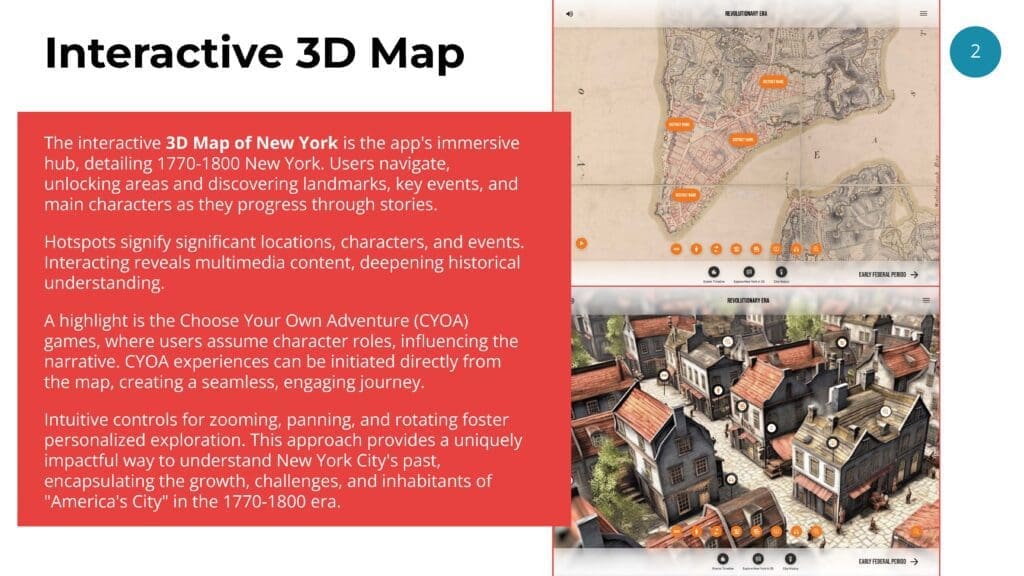Open hamburger menu on the 2D map screen

pyautogui.click(x=923, y=14)
